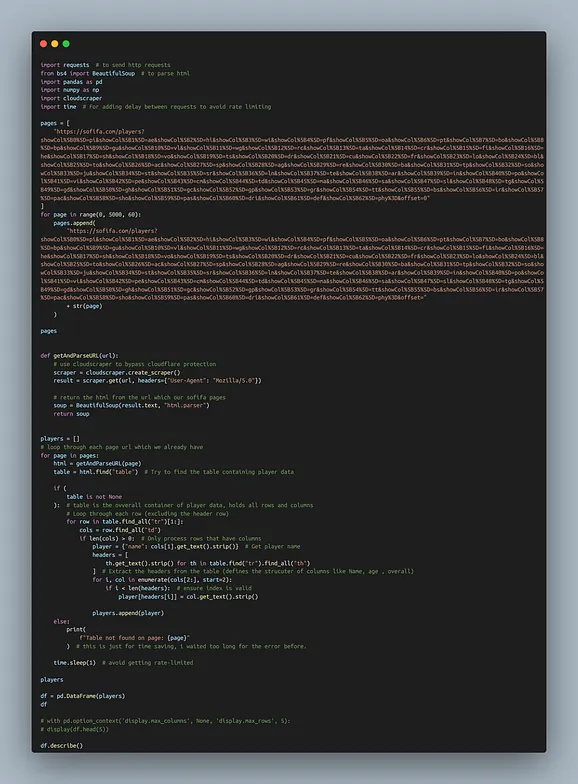Viewport: 578px width, 784px height.
Task: Click the yellow minimize window dot
Action: pos(54,44)
